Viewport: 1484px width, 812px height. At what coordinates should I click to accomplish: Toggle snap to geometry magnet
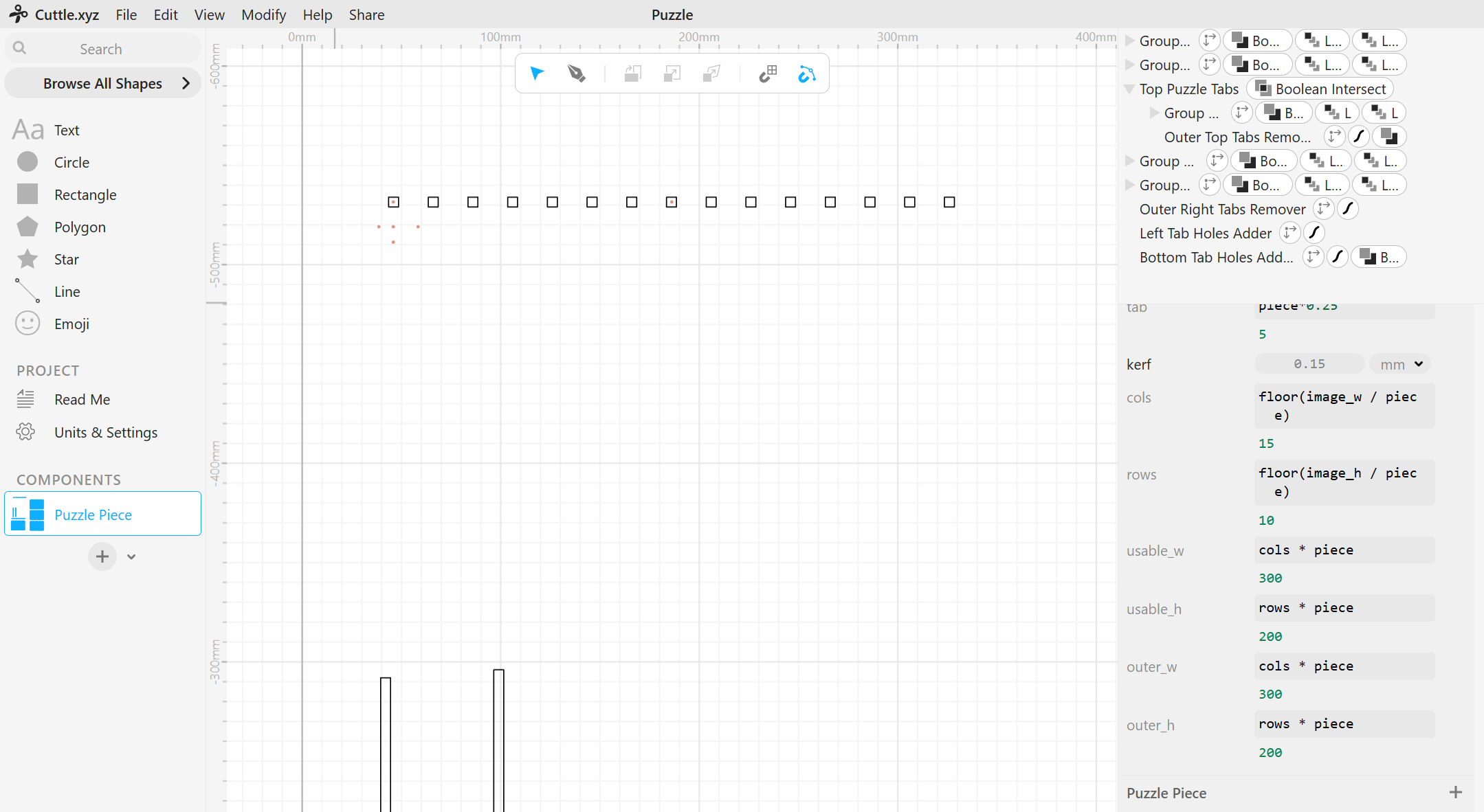pos(807,74)
